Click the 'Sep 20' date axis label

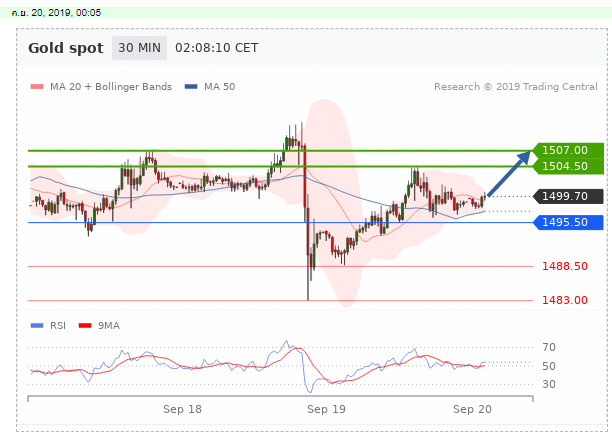click(472, 409)
